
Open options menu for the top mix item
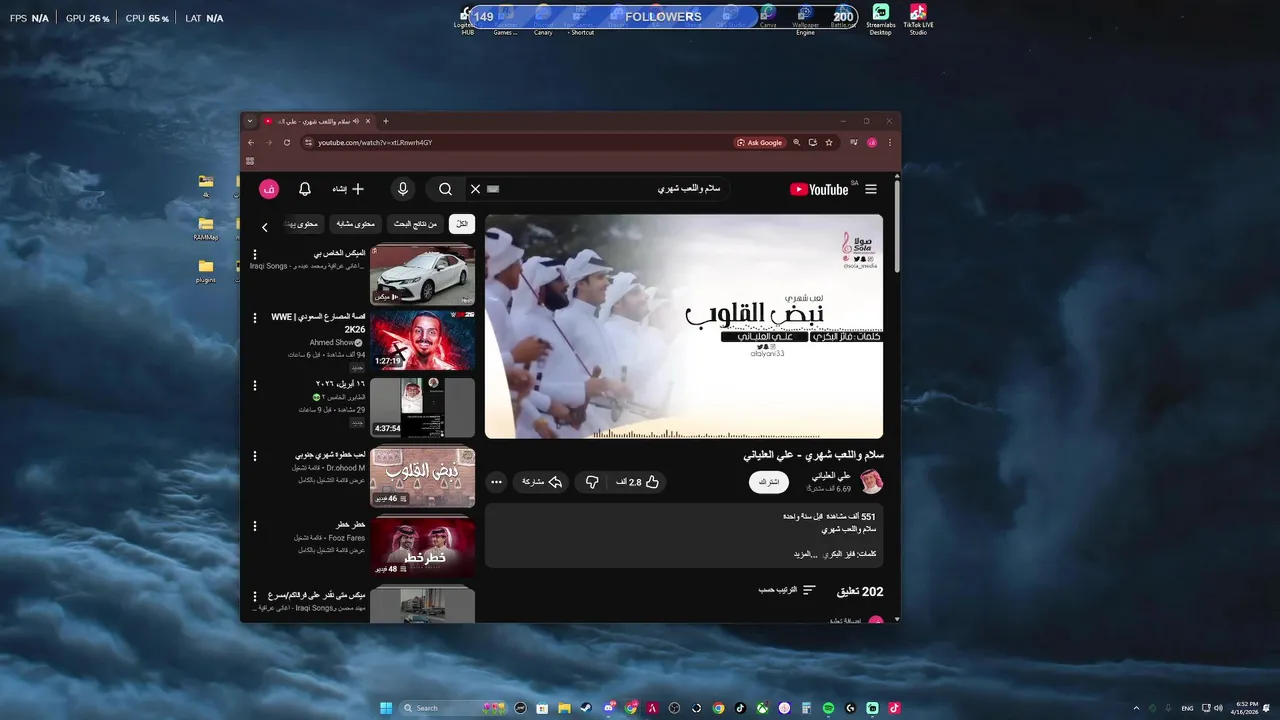[254, 255]
